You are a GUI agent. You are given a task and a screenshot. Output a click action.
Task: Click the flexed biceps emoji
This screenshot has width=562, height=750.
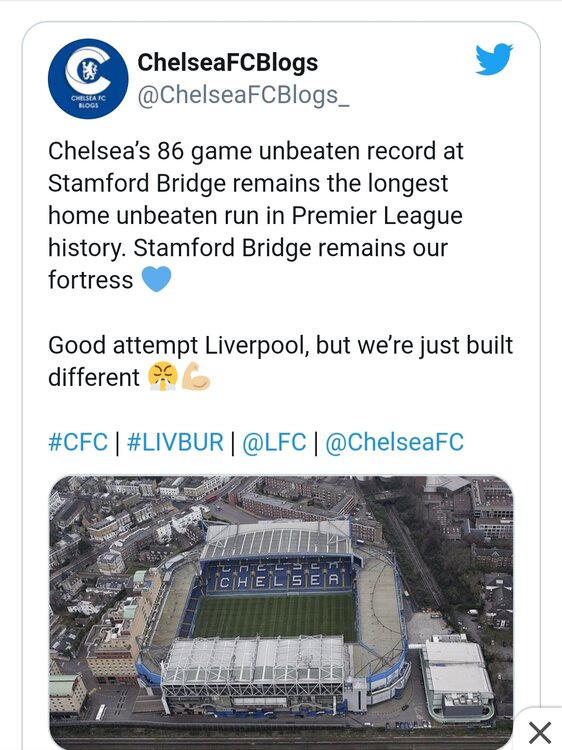coord(196,376)
